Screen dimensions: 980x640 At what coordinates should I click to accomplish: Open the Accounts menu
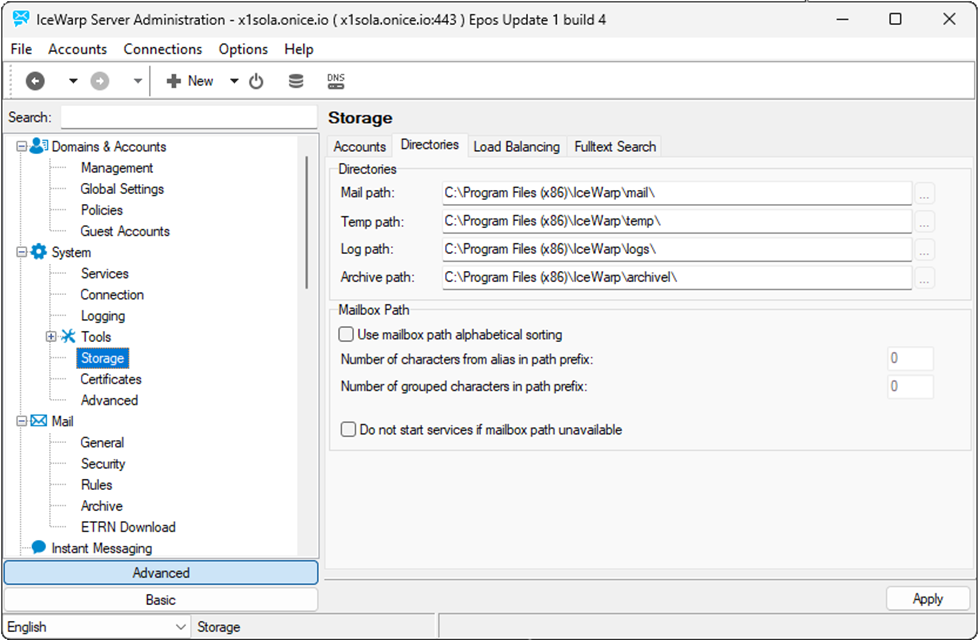[x=78, y=49]
